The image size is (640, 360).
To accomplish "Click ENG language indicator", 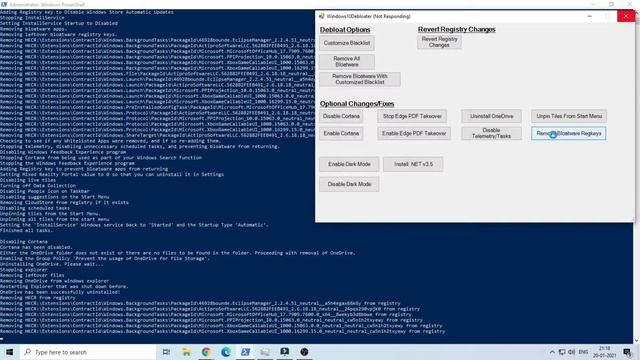I will [x=583, y=352].
